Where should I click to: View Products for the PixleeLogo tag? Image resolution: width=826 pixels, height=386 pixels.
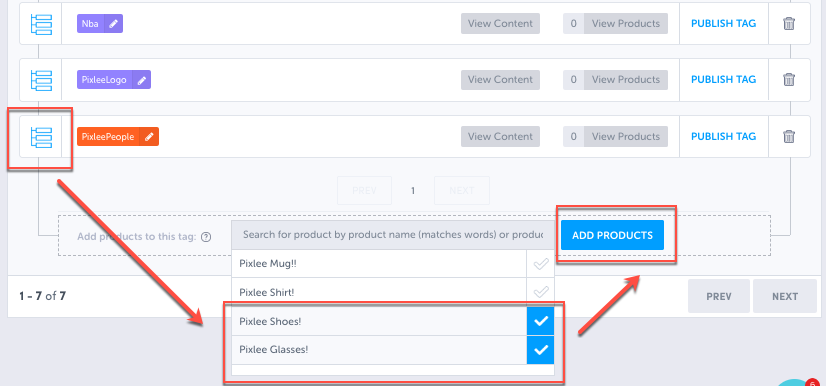(x=625, y=80)
